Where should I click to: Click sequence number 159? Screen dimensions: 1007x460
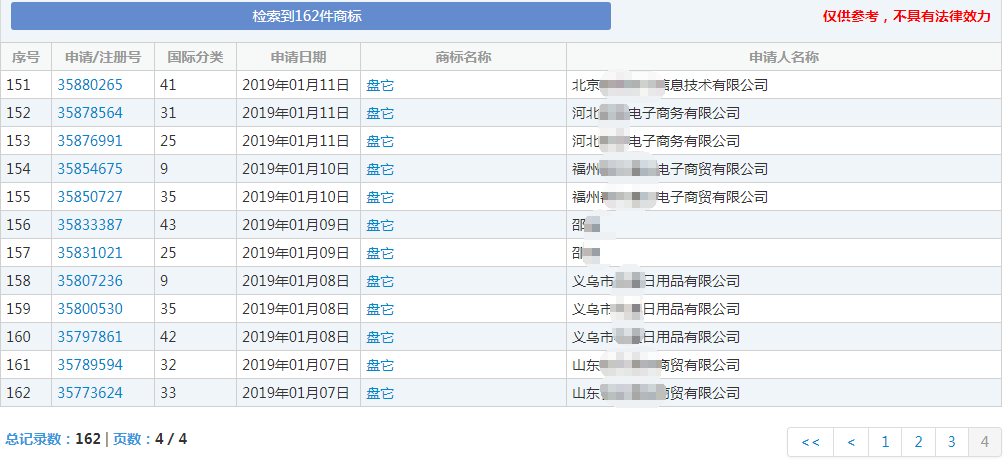click(19, 309)
